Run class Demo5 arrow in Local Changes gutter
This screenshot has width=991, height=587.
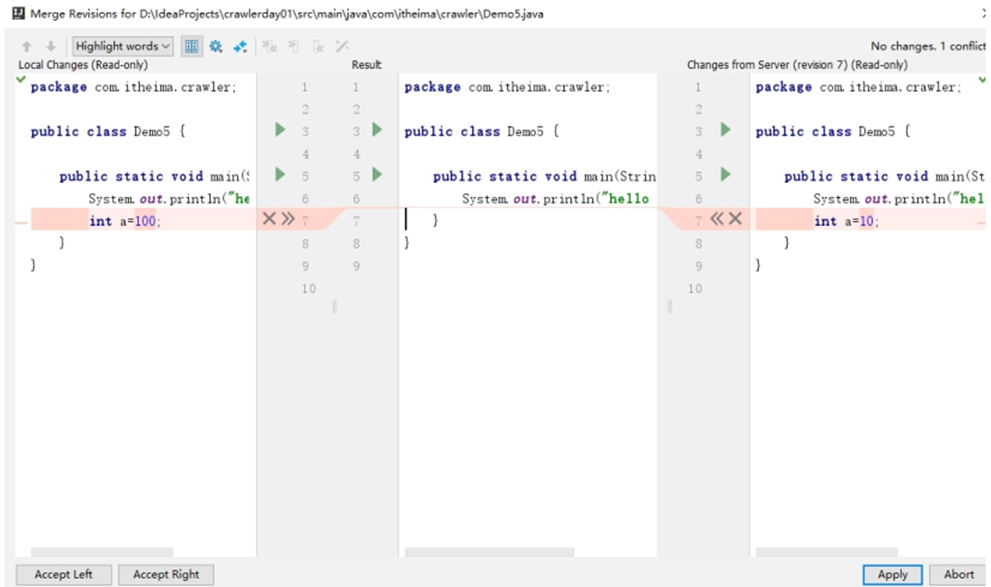[x=280, y=130]
